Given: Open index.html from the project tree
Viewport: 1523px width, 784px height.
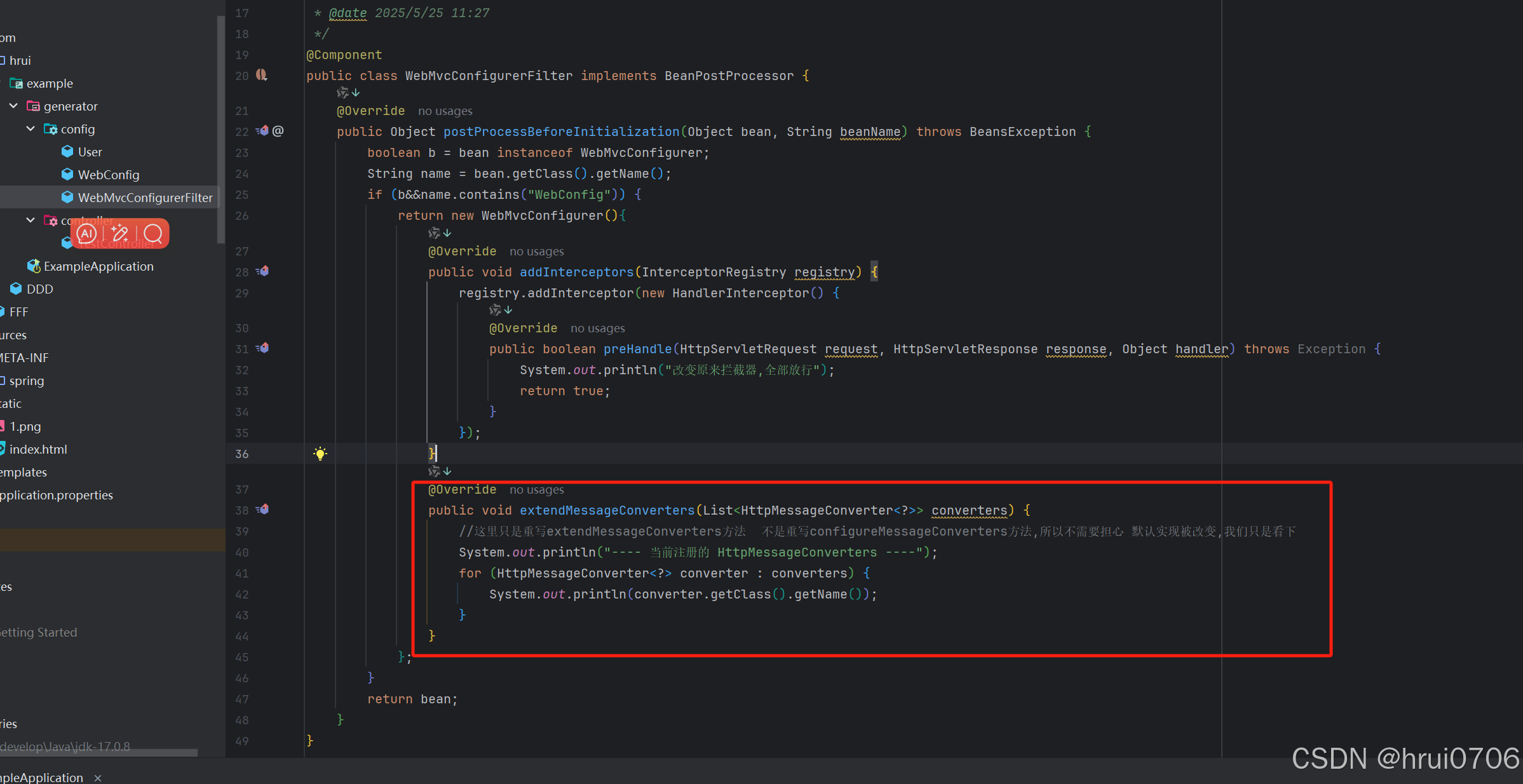Looking at the screenshot, I should tap(38, 449).
